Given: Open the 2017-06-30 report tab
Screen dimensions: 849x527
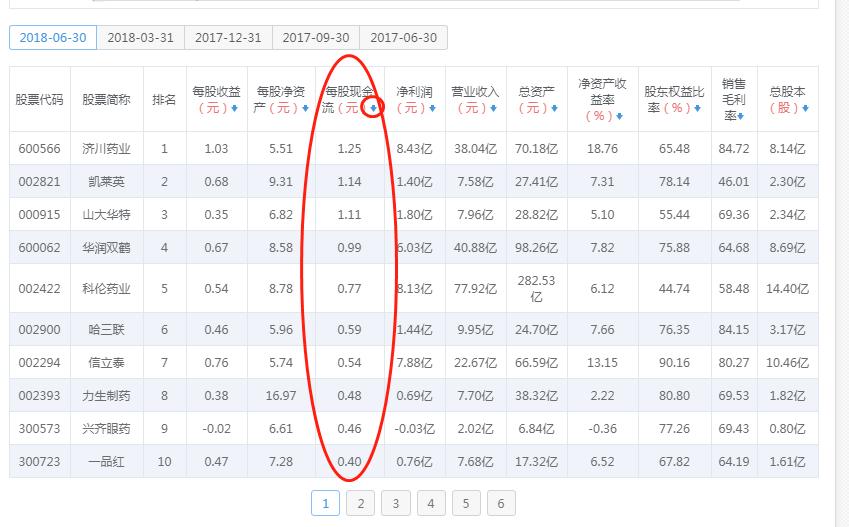Looking at the screenshot, I should pos(403,37).
